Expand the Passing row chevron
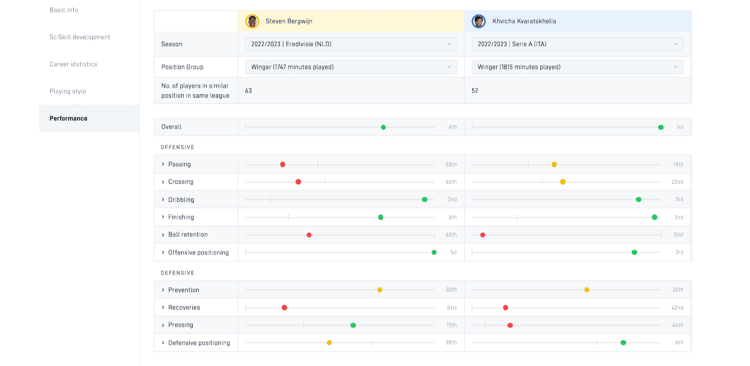The image size is (750, 366). [x=163, y=165]
